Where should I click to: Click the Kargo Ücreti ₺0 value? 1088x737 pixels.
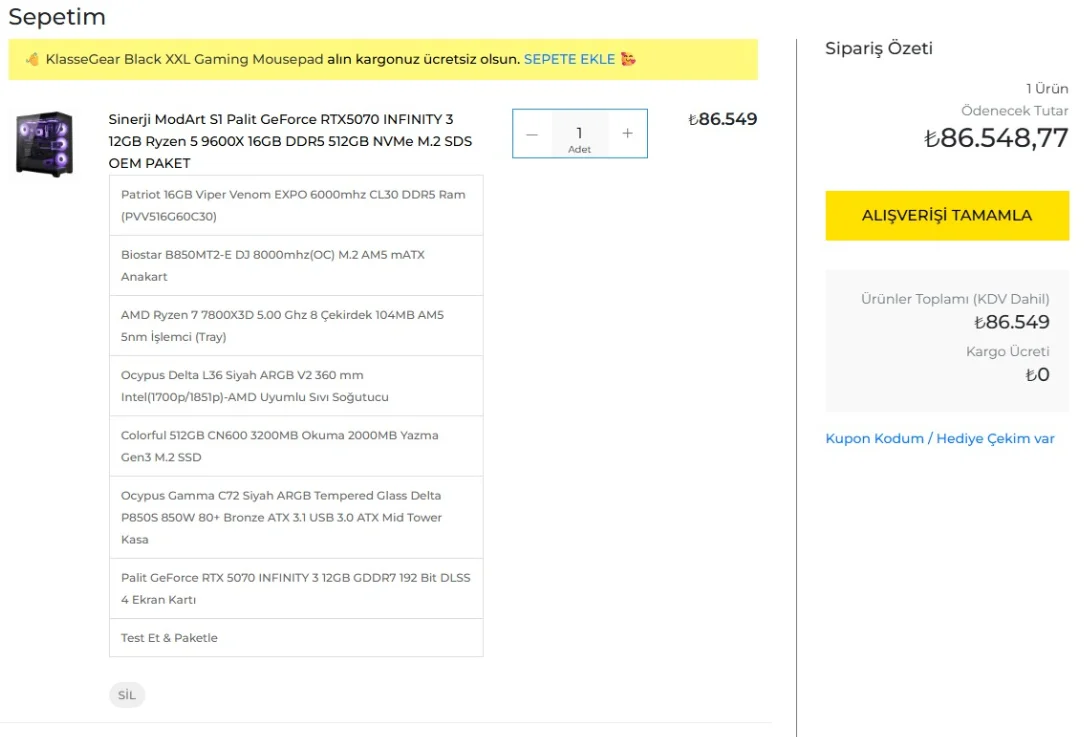click(x=1037, y=375)
